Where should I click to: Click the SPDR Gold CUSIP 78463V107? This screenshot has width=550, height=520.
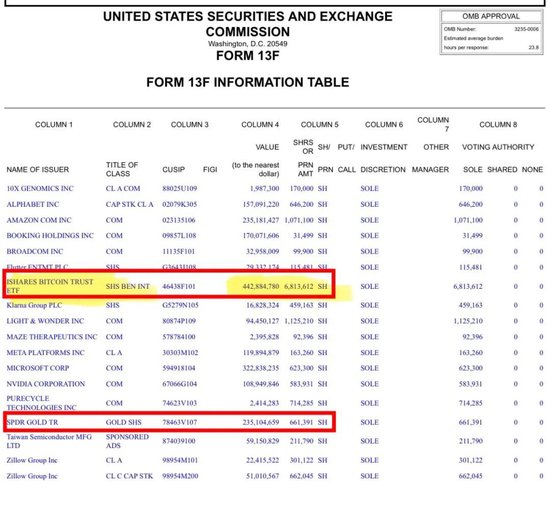[179, 422]
